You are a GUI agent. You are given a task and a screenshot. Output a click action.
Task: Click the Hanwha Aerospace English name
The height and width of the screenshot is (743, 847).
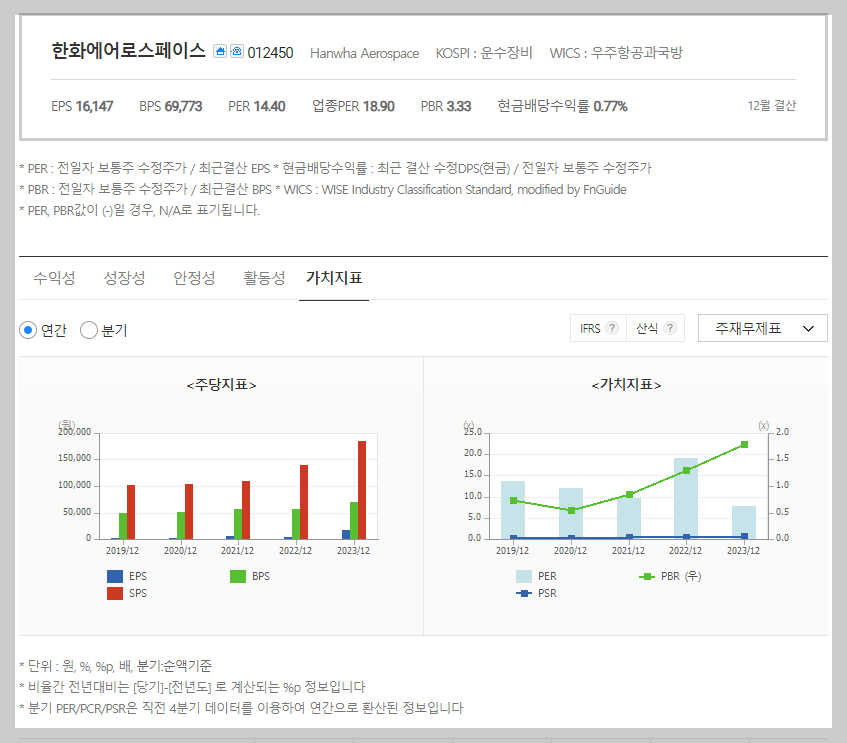[365, 53]
